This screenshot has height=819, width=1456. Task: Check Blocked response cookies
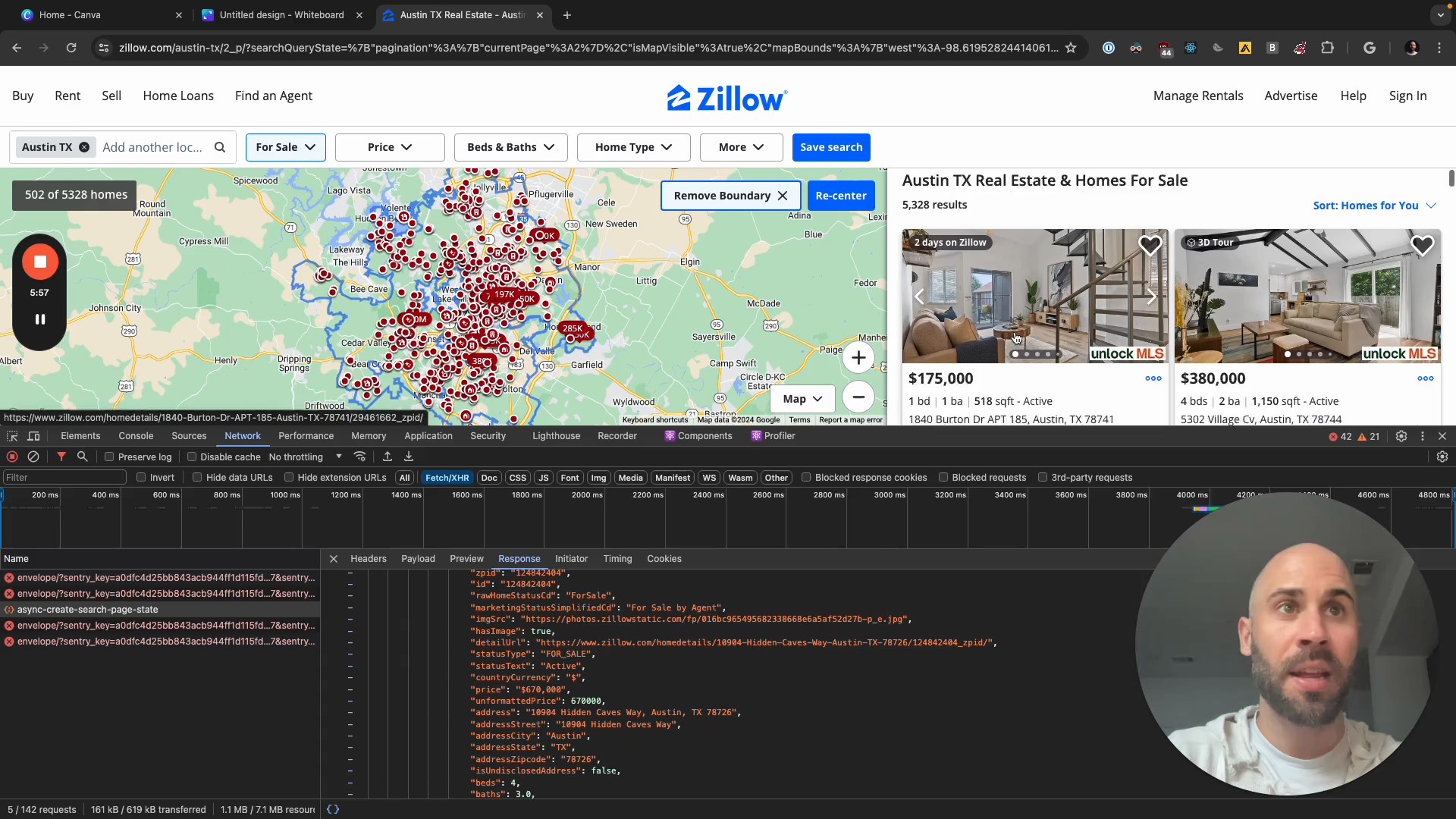pyautogui.click(x=806, y=478)
